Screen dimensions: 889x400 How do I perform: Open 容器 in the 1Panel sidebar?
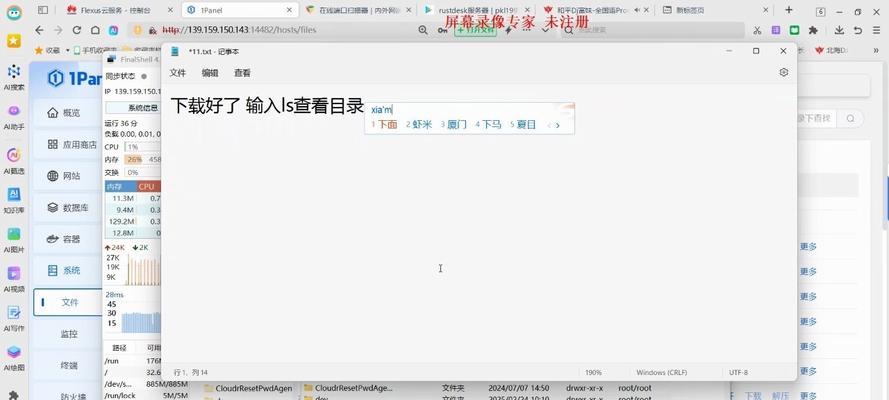68,239
